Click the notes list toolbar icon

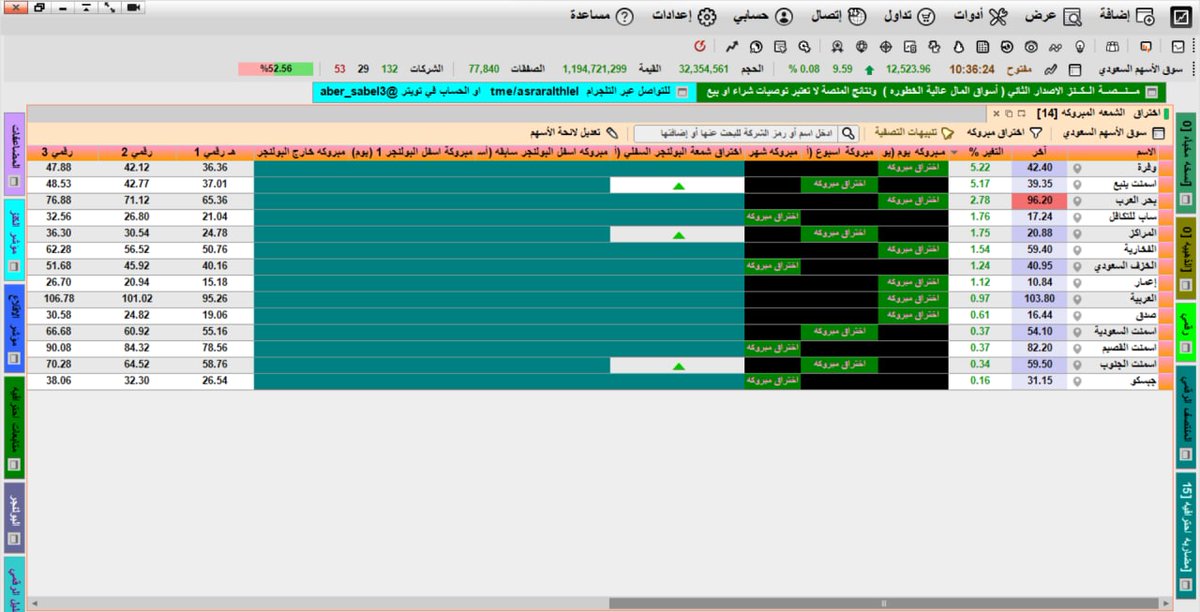click(x=780, y=46)
